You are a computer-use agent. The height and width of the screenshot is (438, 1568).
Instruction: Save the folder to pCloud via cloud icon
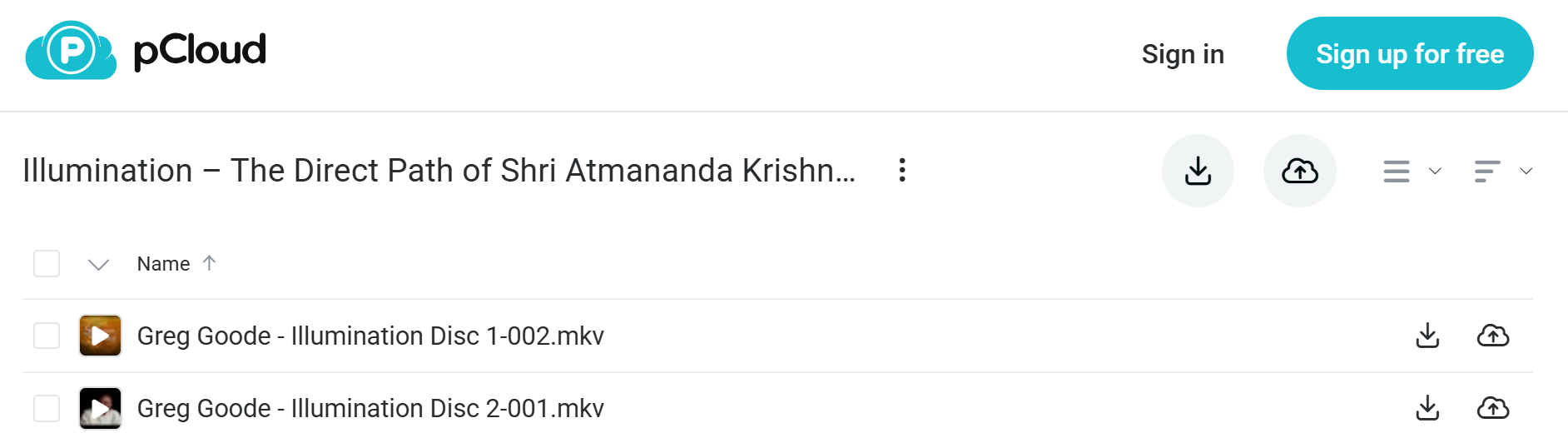pos(1299,171)
